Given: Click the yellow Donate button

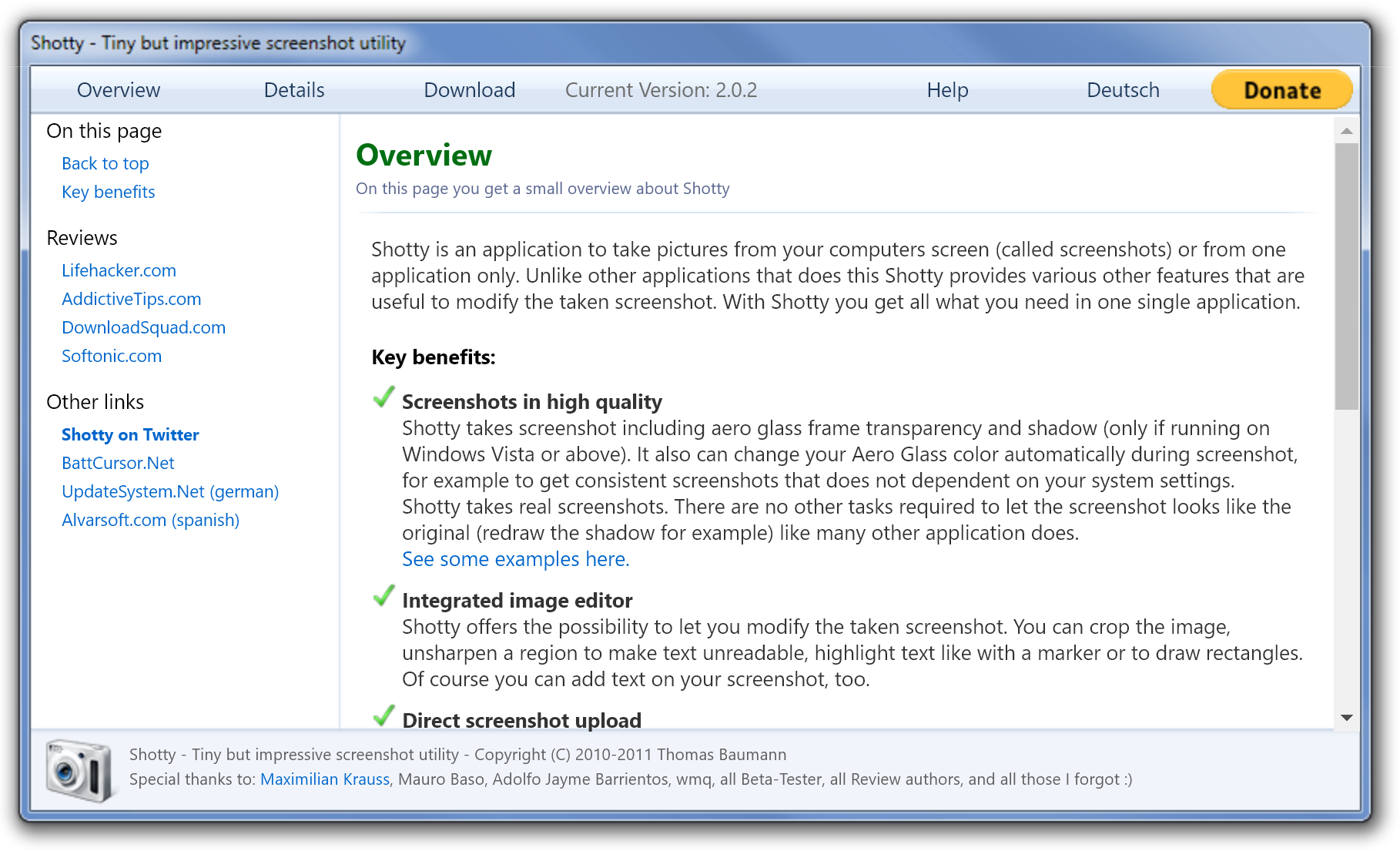Looking at the screenshot, I should 1282,90.
